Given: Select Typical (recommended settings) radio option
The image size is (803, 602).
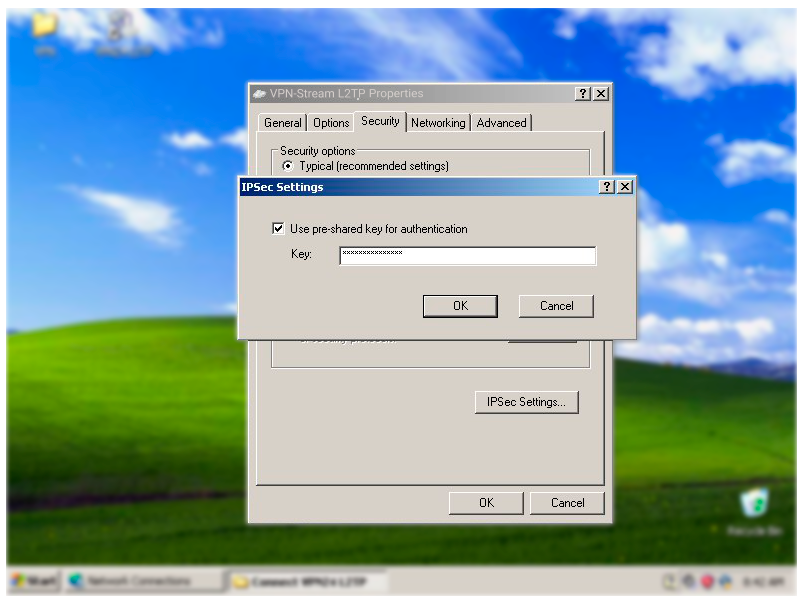Looking at the screenshot, I should [288, 166].
